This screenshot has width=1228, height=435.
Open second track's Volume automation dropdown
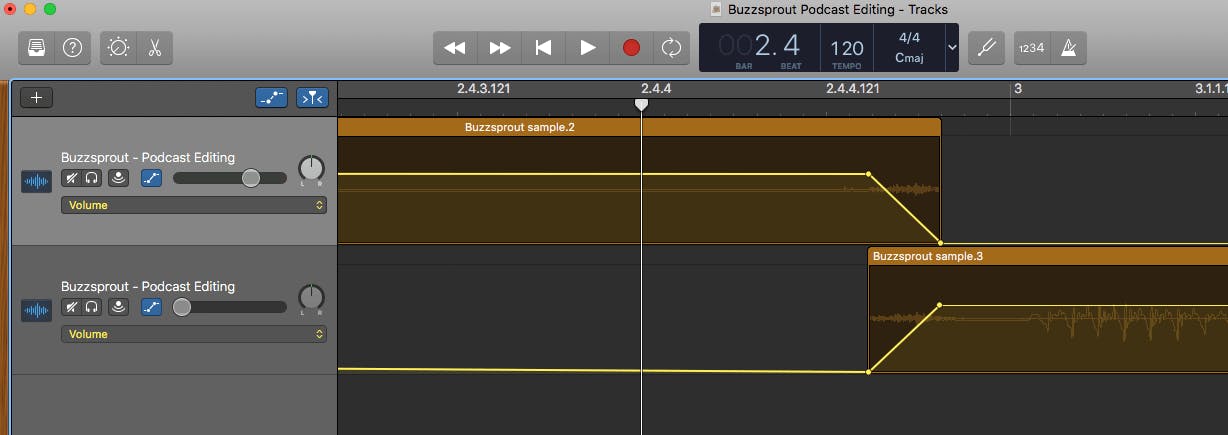[x=194, y=334]
